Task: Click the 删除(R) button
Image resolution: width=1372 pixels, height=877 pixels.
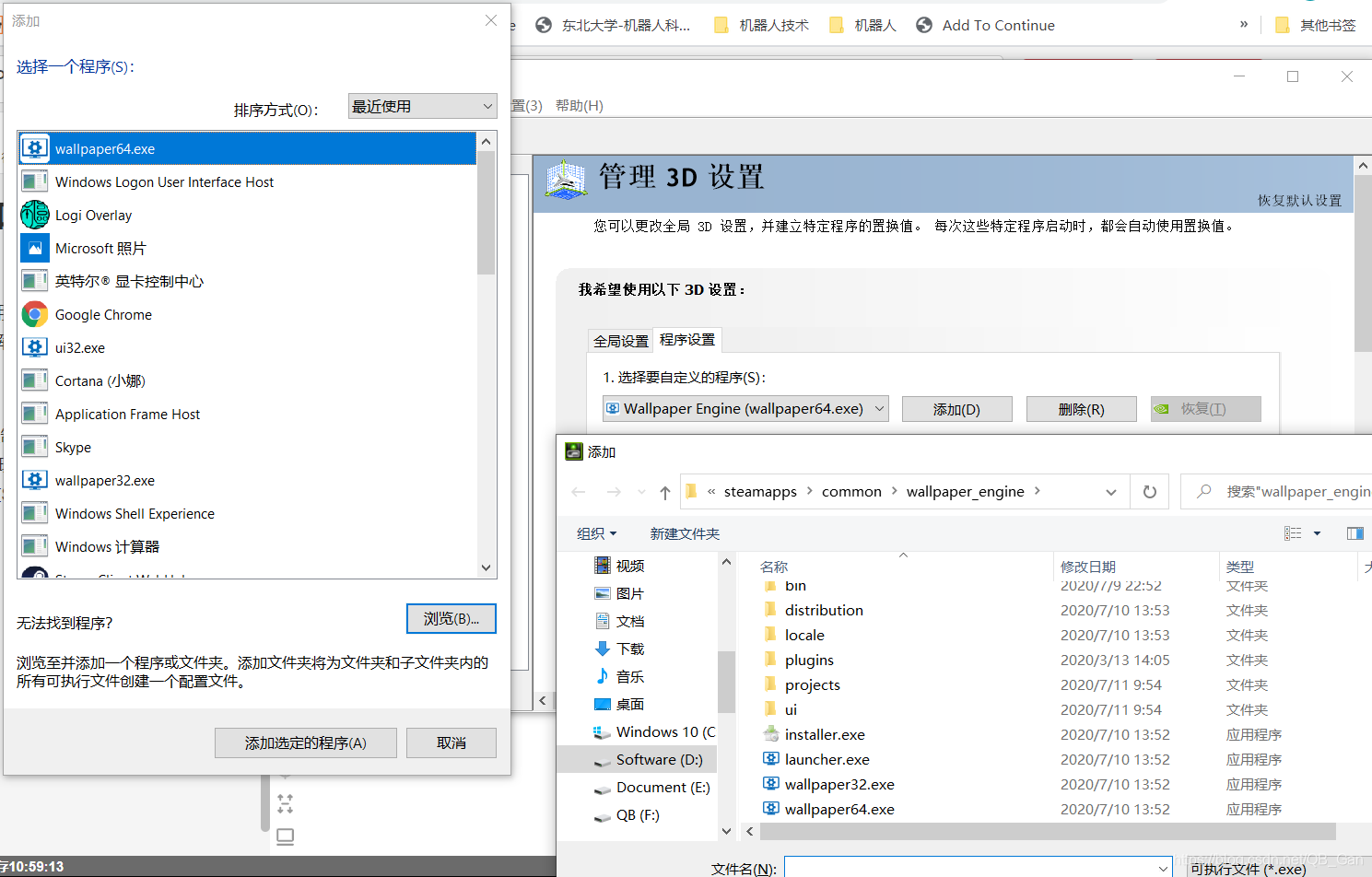Action: tap(1081, 409)
